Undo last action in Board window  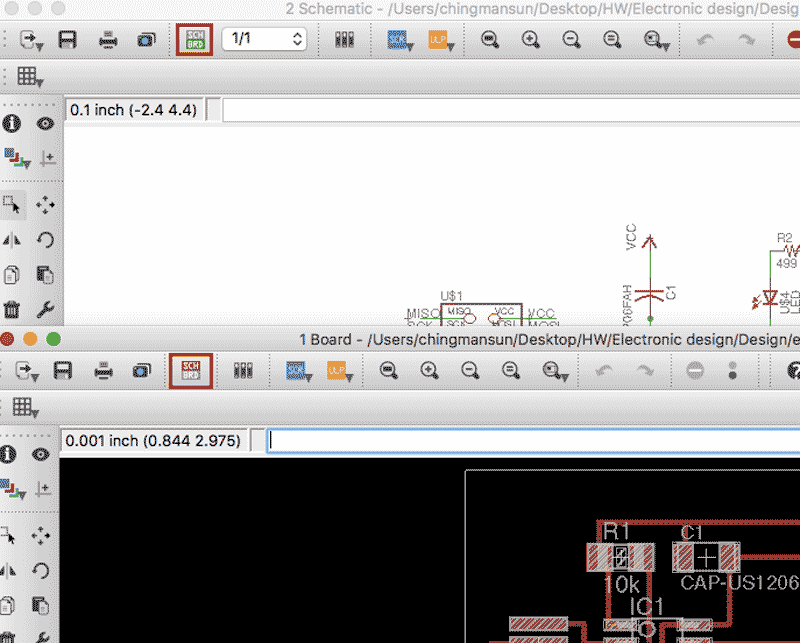click(605, 371)
